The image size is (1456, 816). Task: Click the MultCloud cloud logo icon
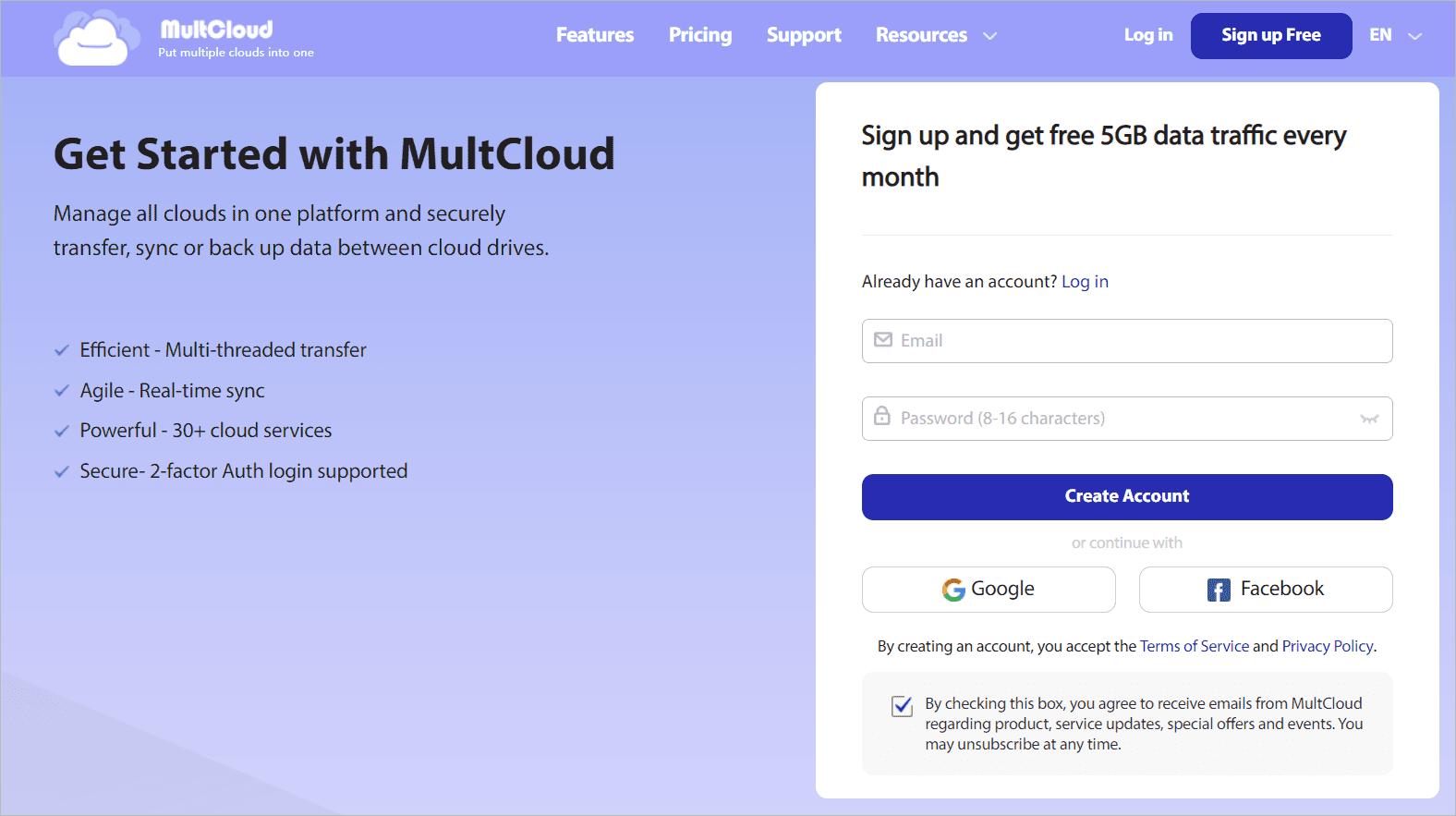(96, 38)
